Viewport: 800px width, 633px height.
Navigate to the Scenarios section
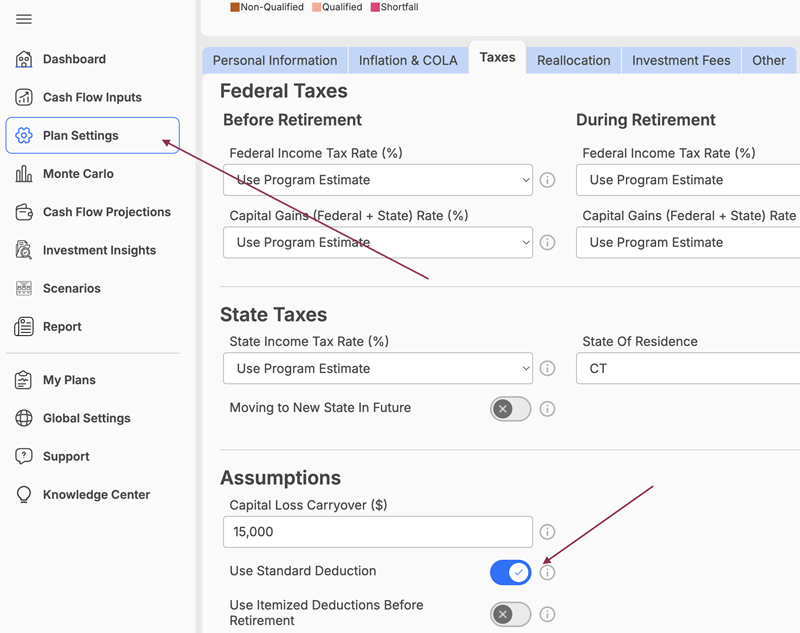[x=73, y=288]
